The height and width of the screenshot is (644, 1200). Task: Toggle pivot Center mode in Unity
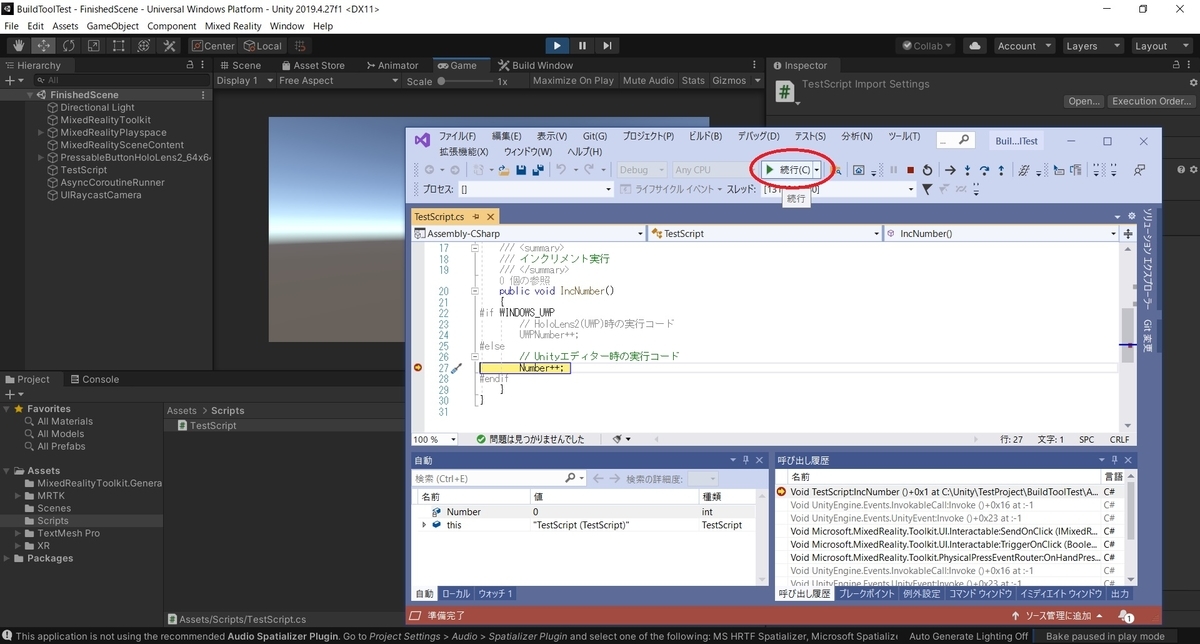pos(212,46)
